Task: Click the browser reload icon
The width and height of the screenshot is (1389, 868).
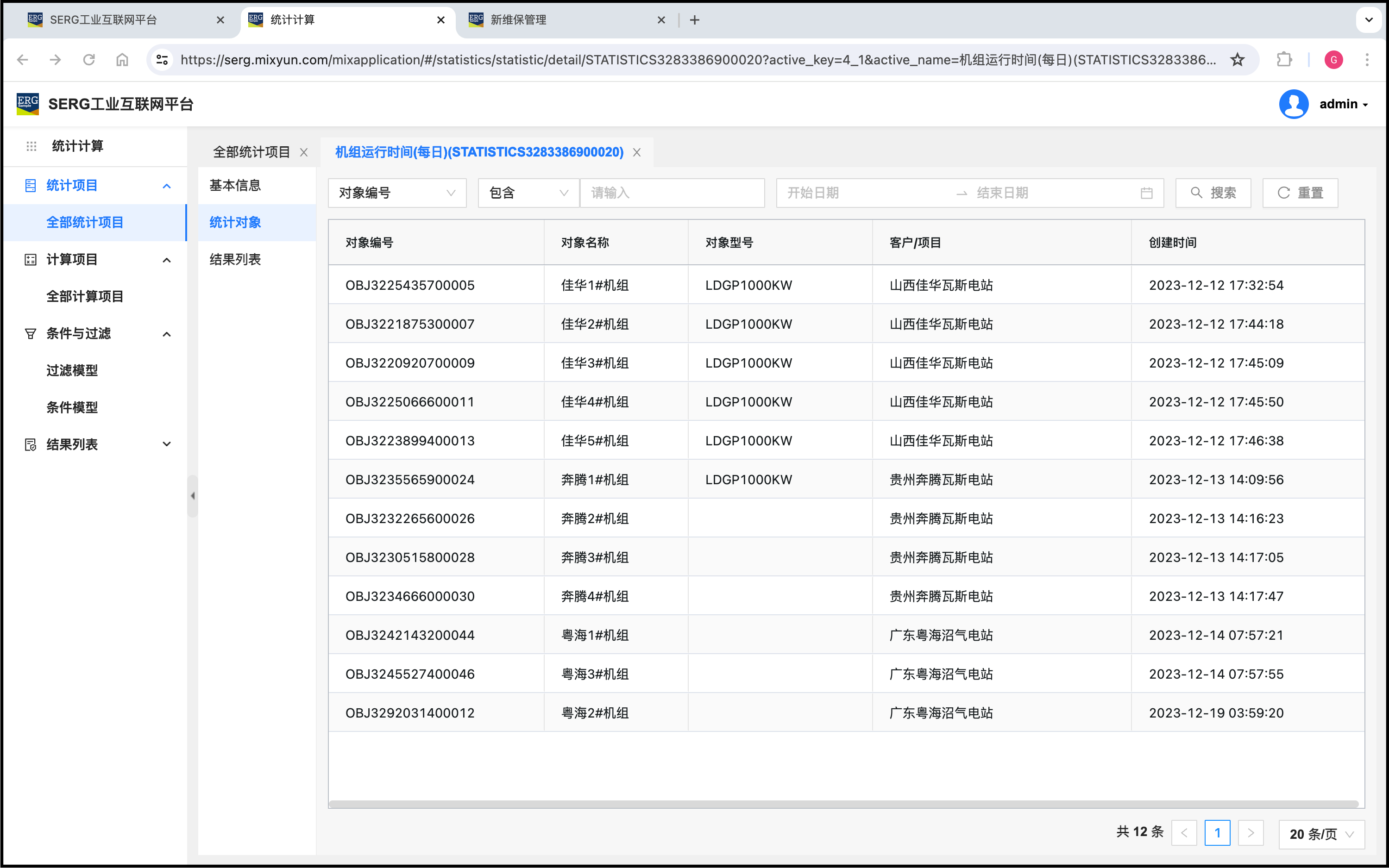Action: click(89, 60)
